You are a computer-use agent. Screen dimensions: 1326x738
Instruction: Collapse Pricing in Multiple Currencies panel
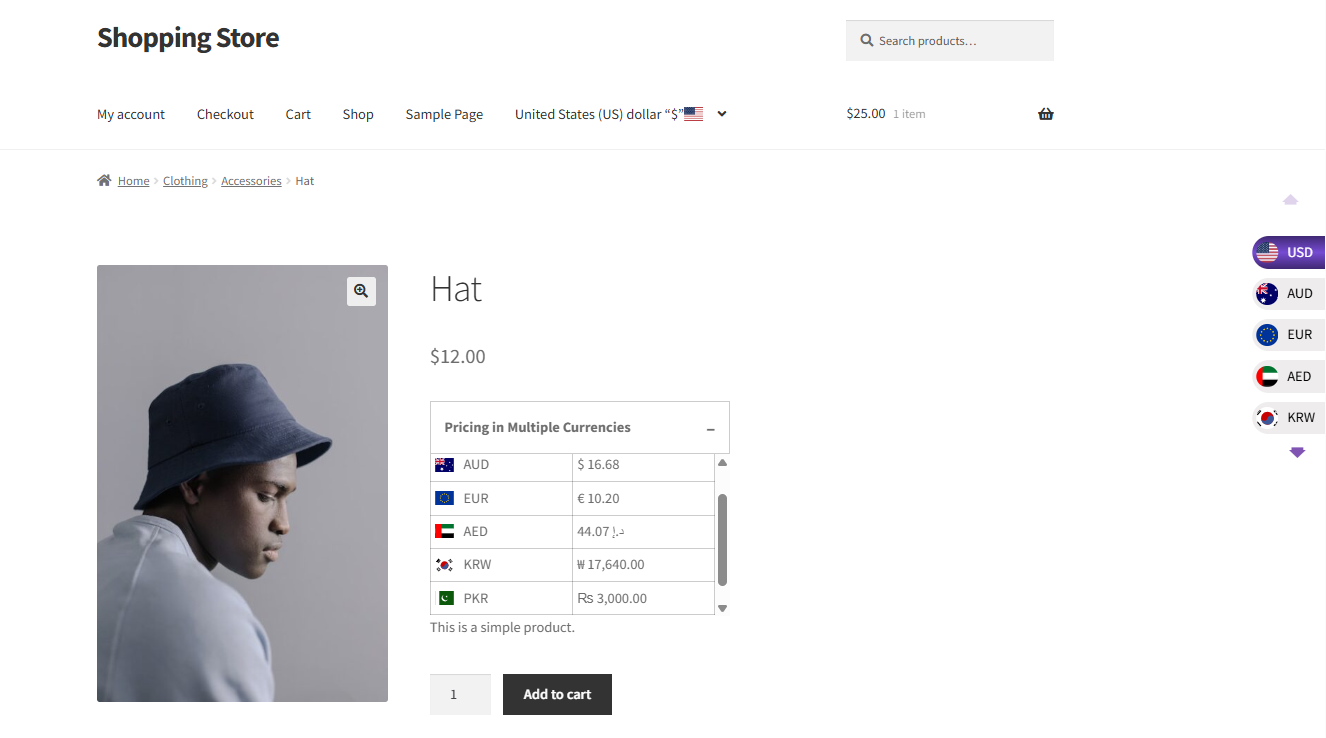[x=711, y=428]
